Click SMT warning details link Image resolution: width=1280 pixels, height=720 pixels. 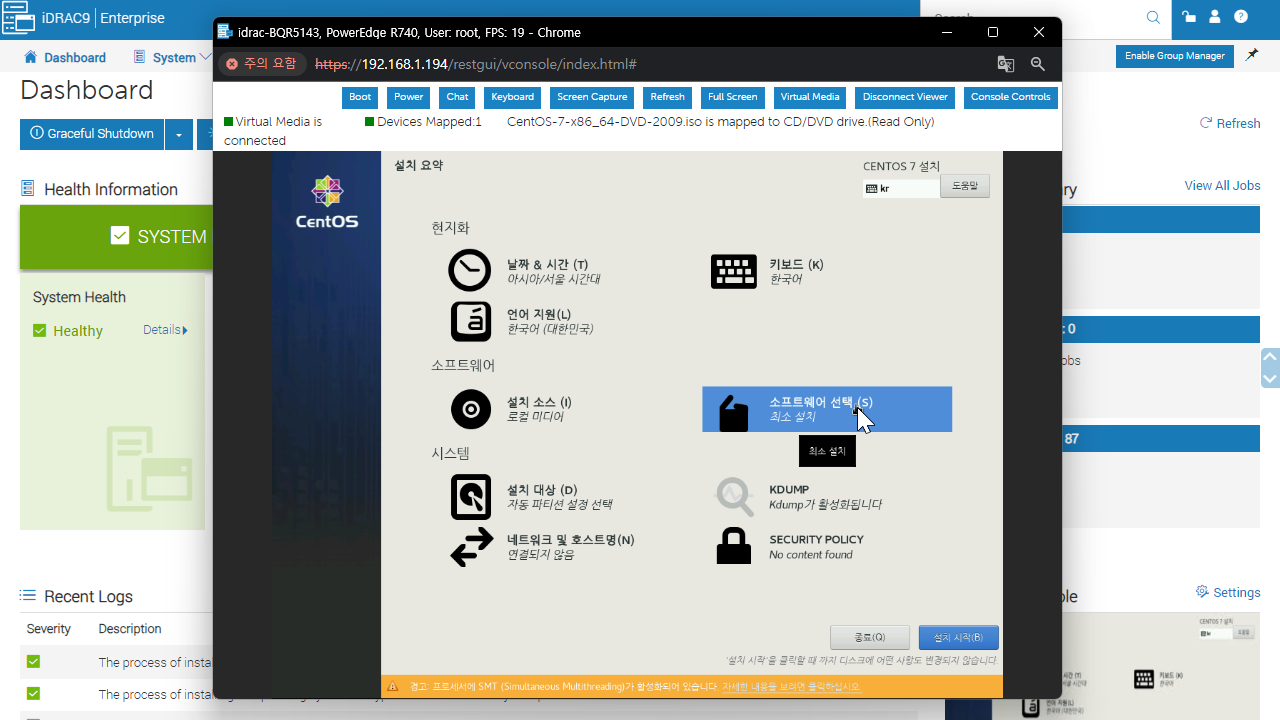(x=791, y=687)
